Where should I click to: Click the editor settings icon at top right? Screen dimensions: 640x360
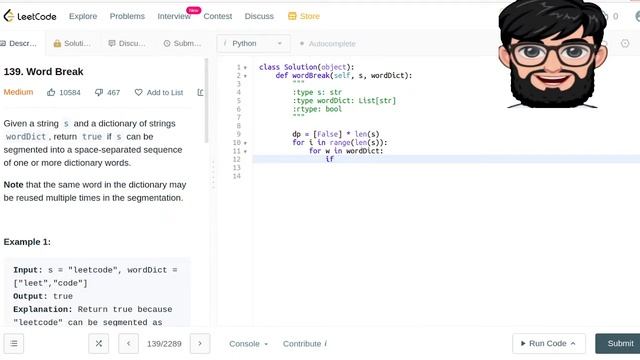[x=625, y=43]
